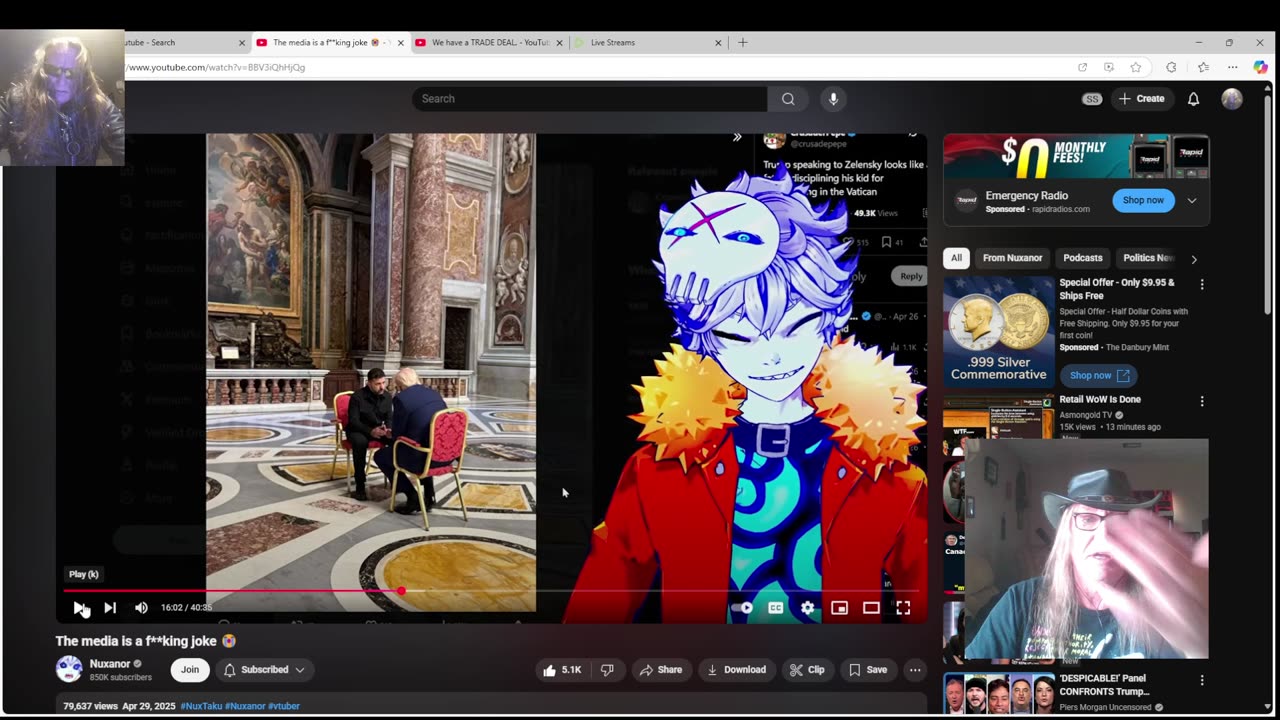Open the Copilot icon
This screenshot has width=1280, height=720.
(x=1260, y=67)
